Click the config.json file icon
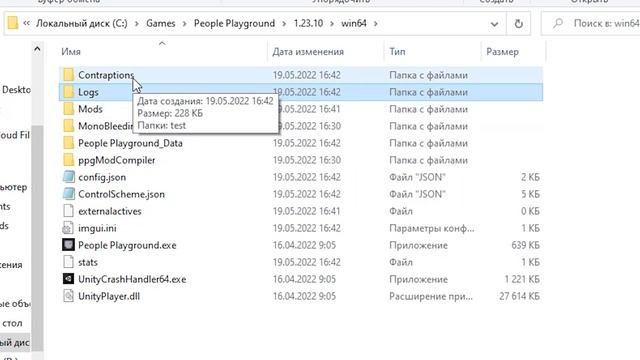 tap(69, 177)
